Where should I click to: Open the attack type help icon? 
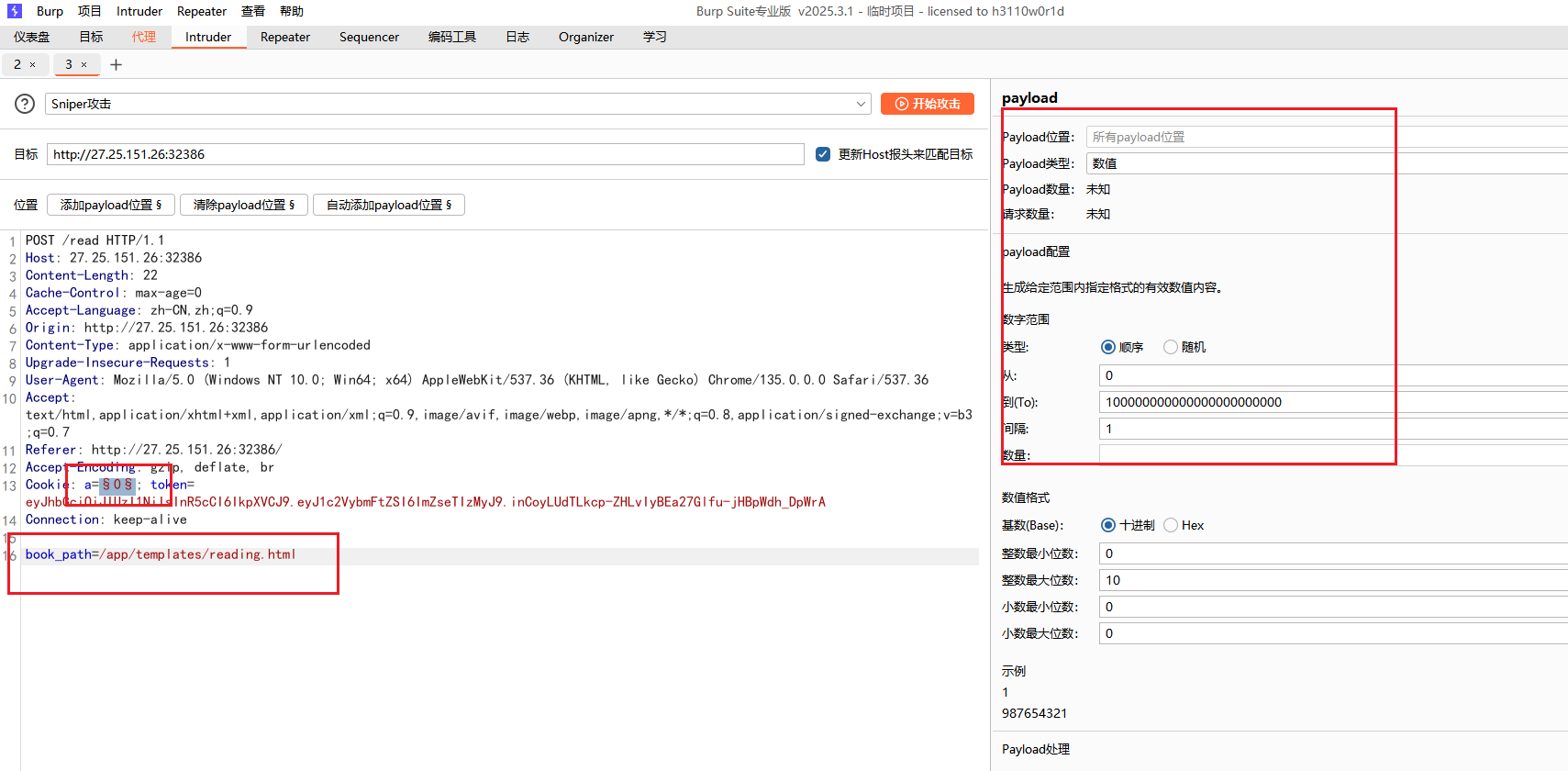point(25,104)
